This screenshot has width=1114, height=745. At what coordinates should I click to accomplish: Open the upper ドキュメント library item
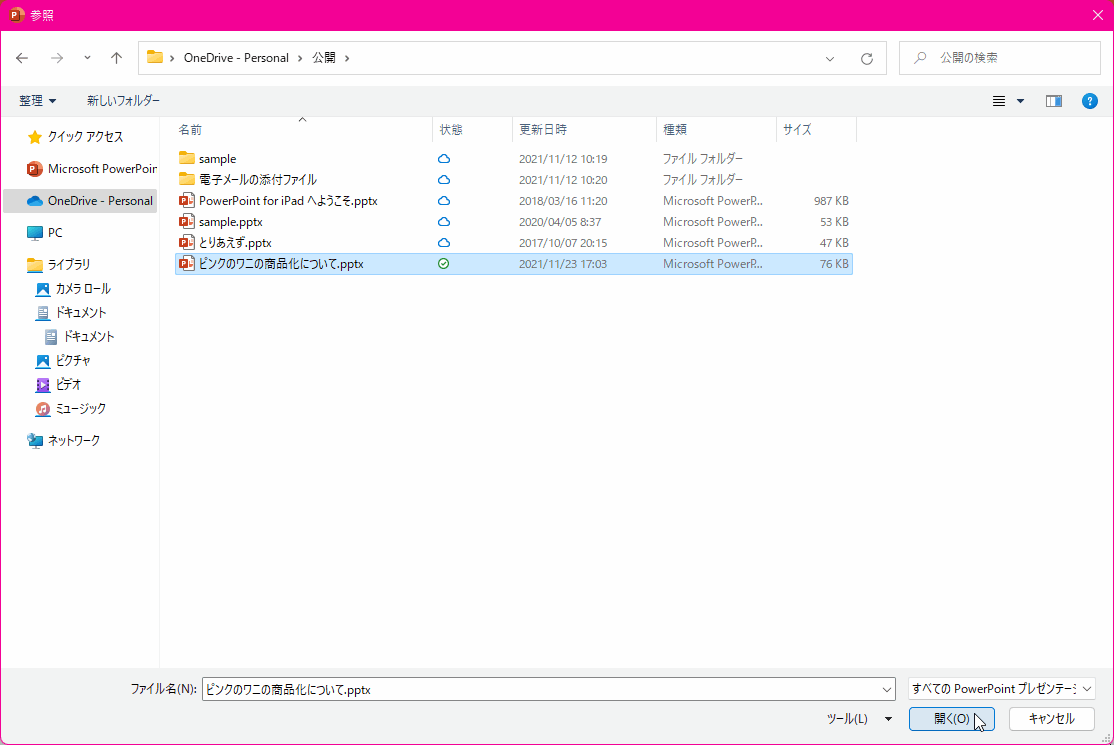click(x=70, y=313)
